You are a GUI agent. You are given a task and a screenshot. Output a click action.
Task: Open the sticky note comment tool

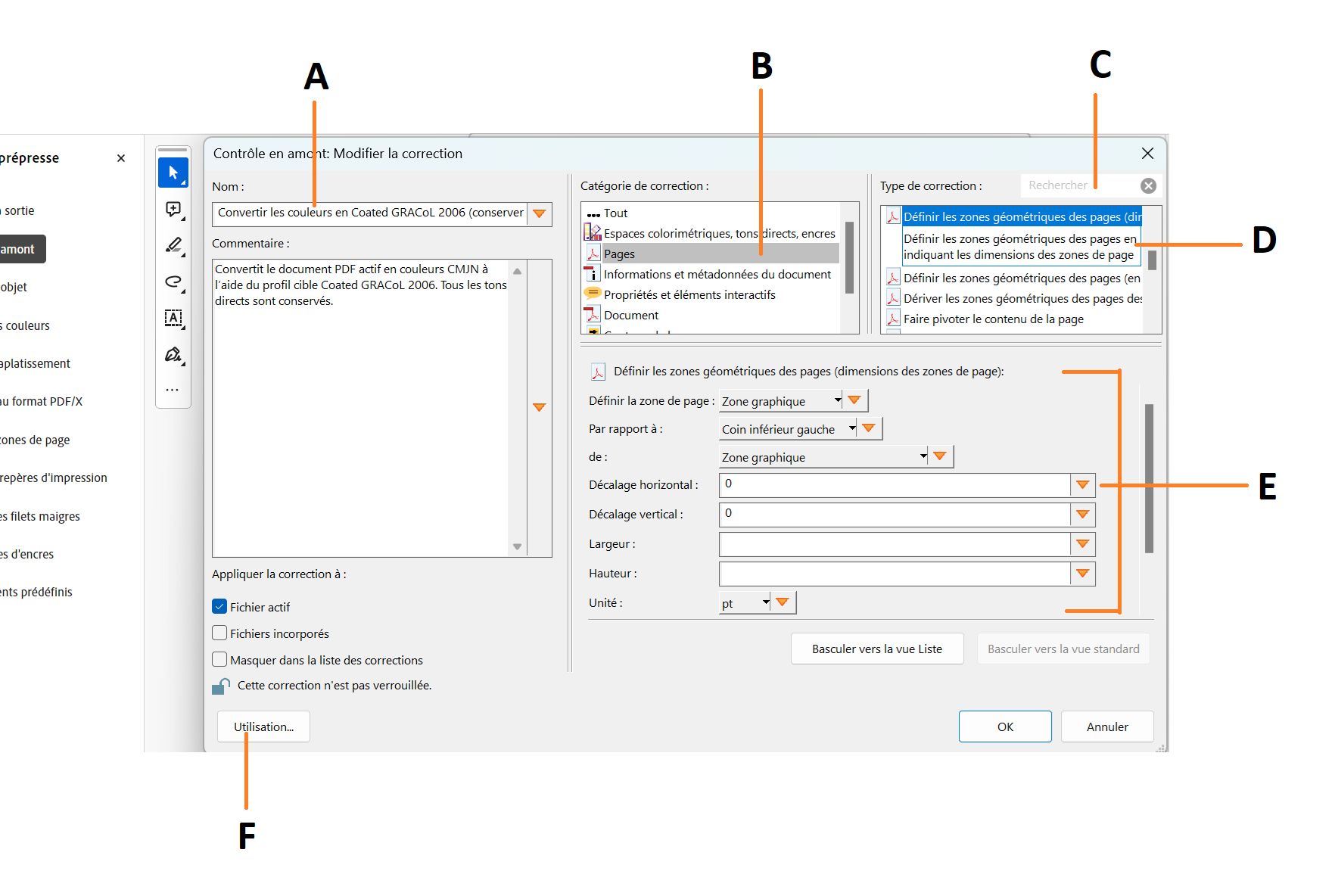[x=173, y=210]
